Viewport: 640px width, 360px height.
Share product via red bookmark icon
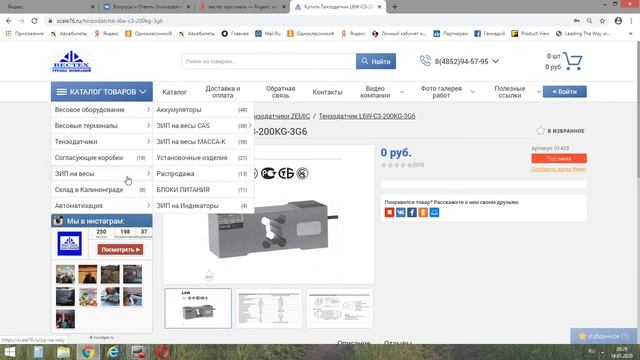coord(389,212)
